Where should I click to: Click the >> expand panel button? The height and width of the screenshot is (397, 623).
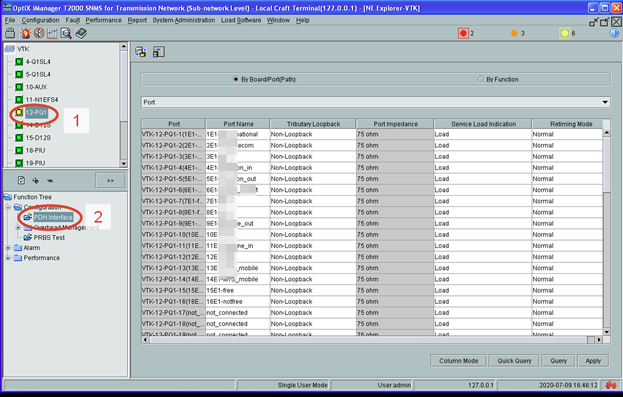[110, 181]
